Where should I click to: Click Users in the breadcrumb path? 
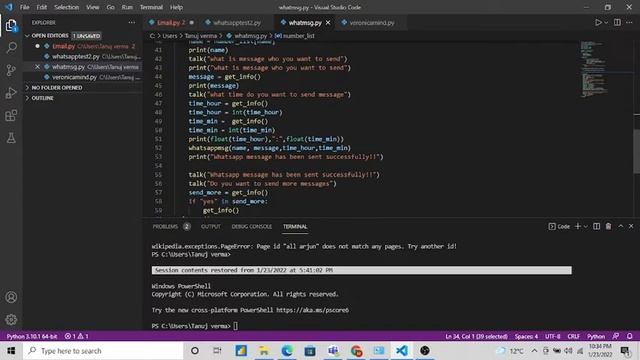170,36
